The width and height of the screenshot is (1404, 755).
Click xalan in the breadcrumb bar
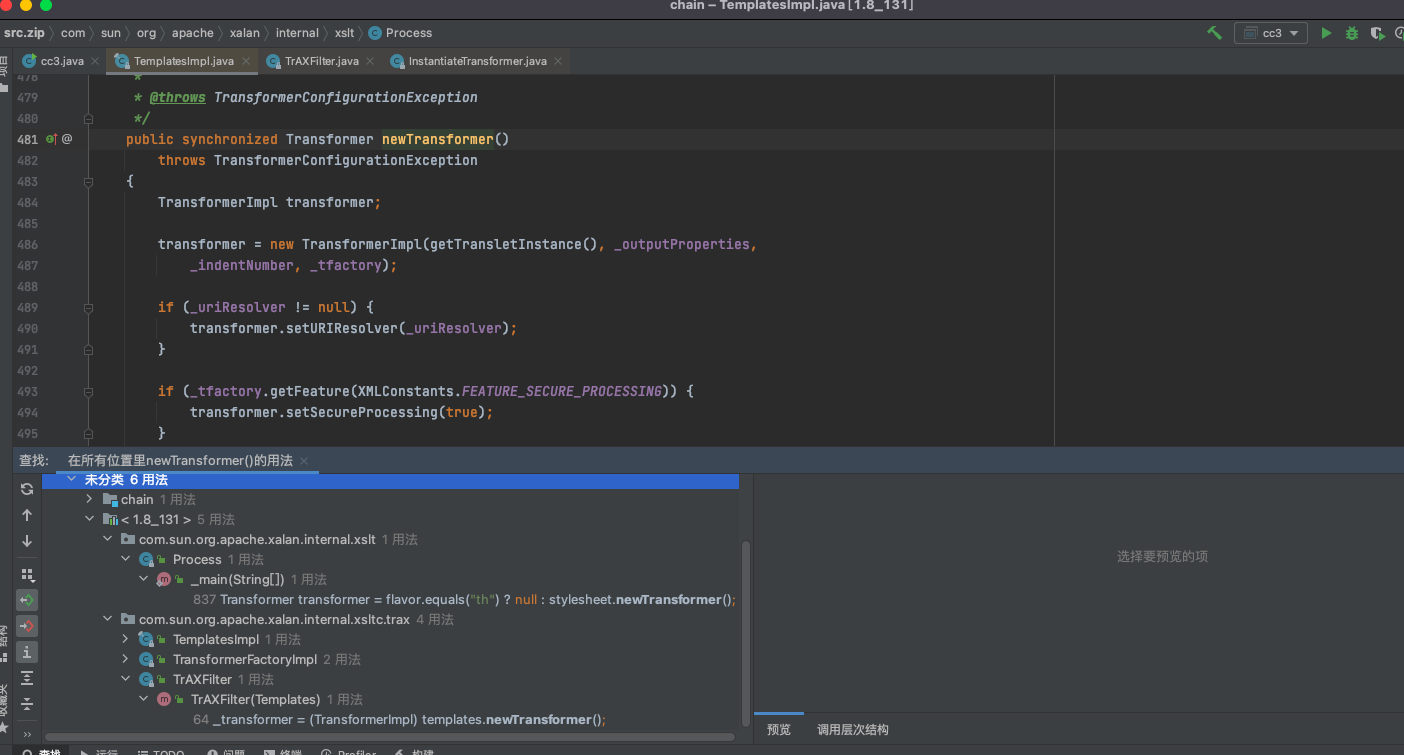coord(244,33)
